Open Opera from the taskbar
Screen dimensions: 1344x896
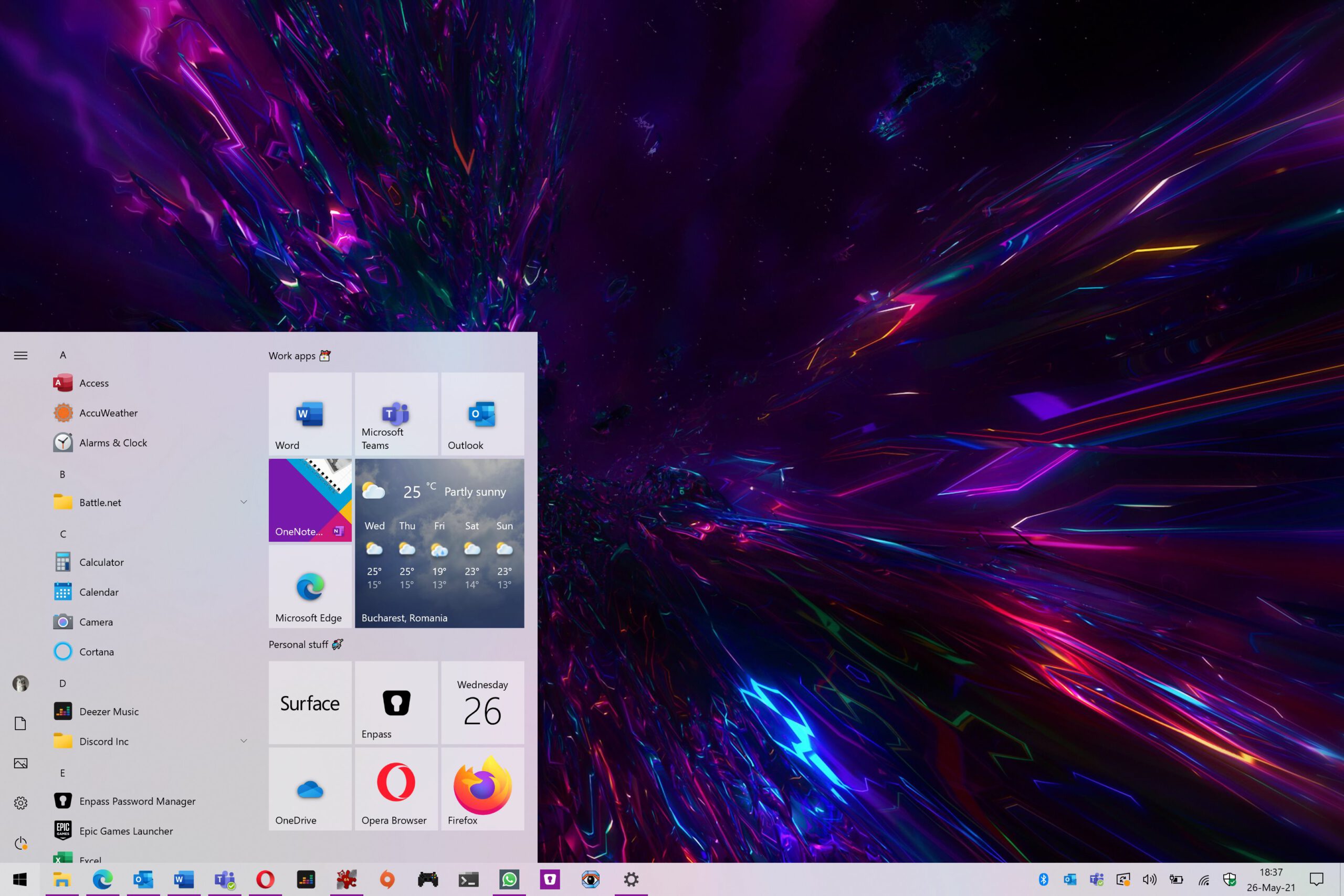(265, 879)
